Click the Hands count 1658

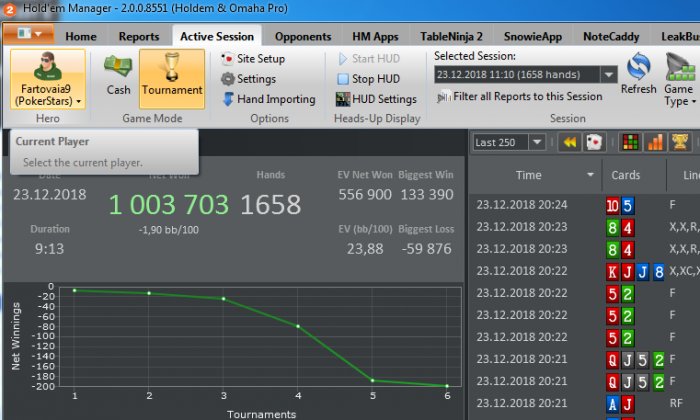pyautogui.click(x=271, y=204)
